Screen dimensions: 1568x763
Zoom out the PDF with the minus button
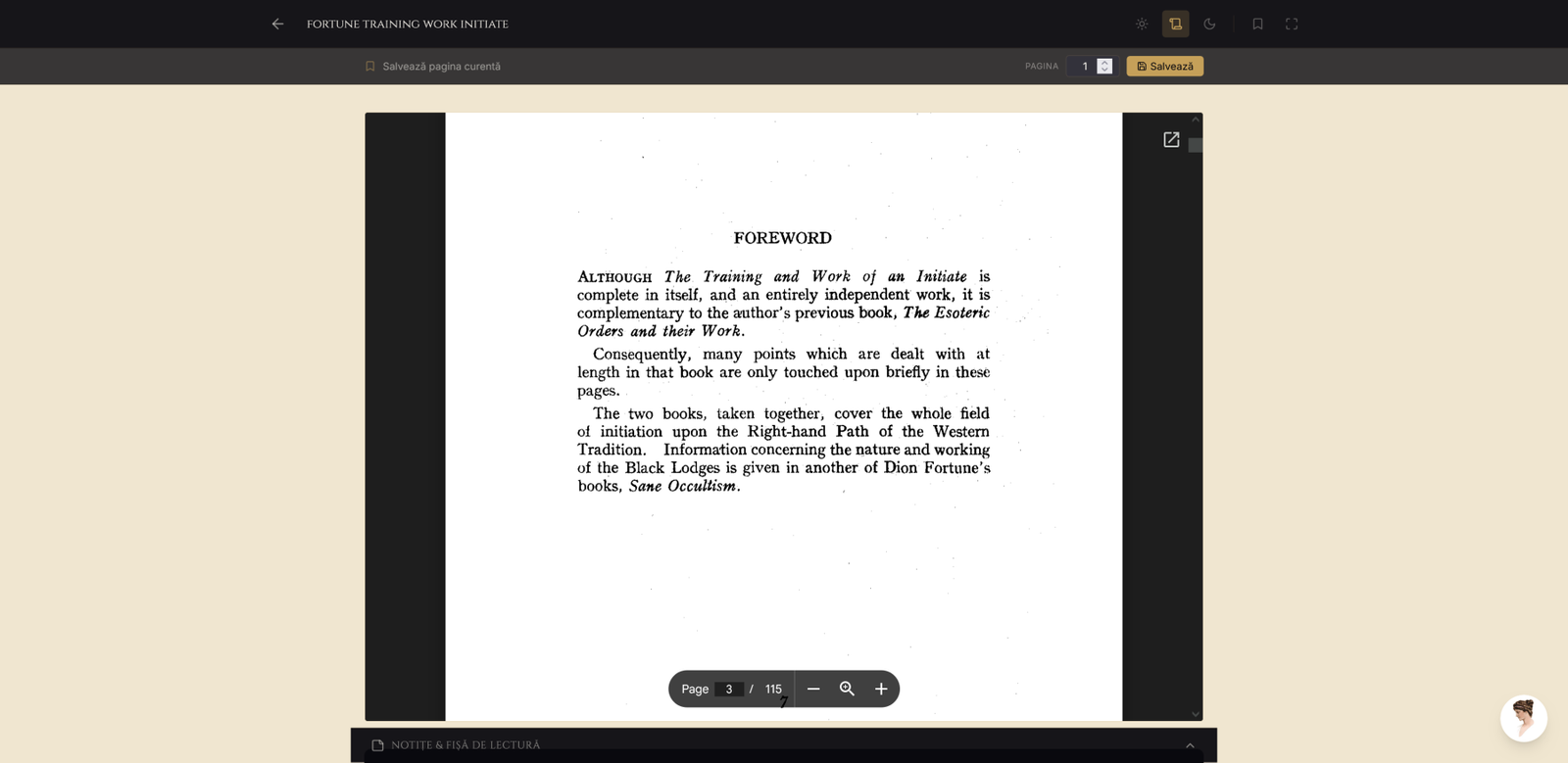tap(813, 690)
